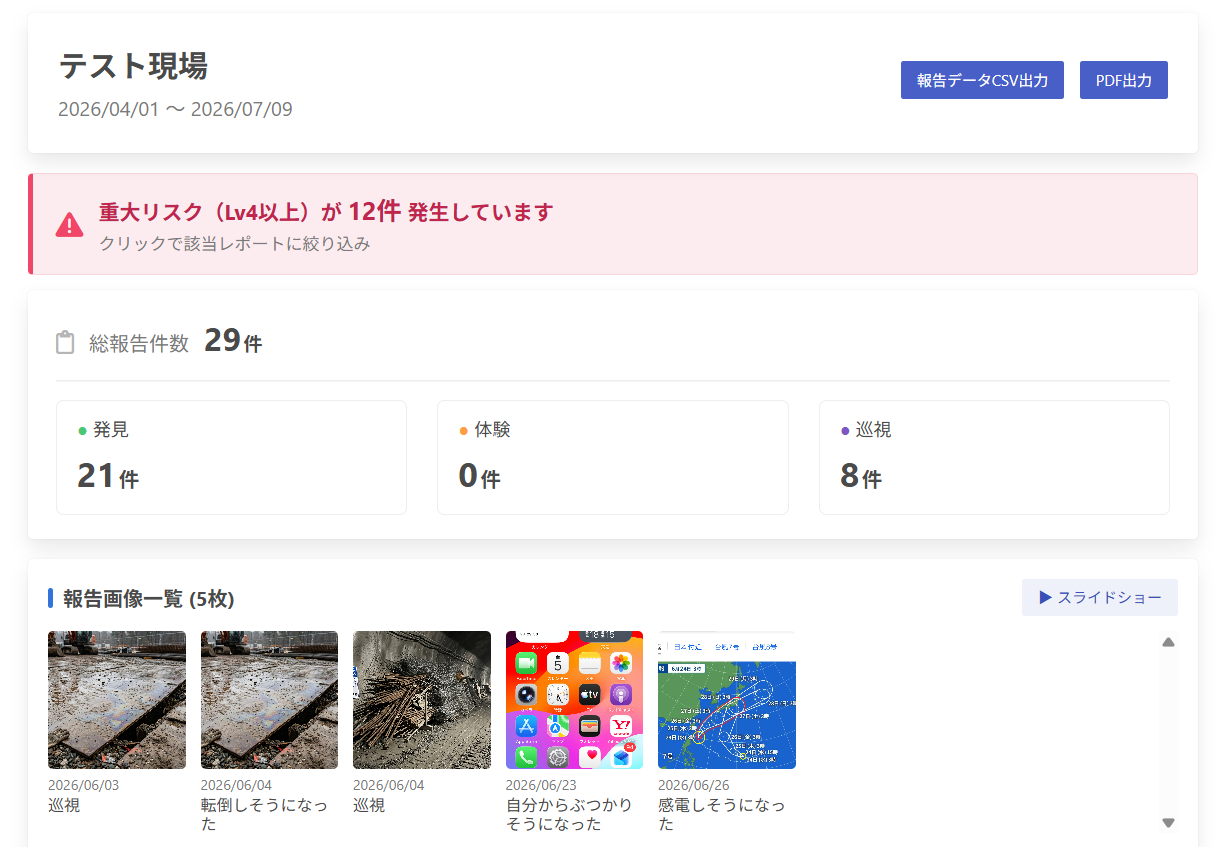The height and width of the screenshot is (847, 1219).
Task: Click the 2026/06/26 date label
Action: [x=693, y=785]
